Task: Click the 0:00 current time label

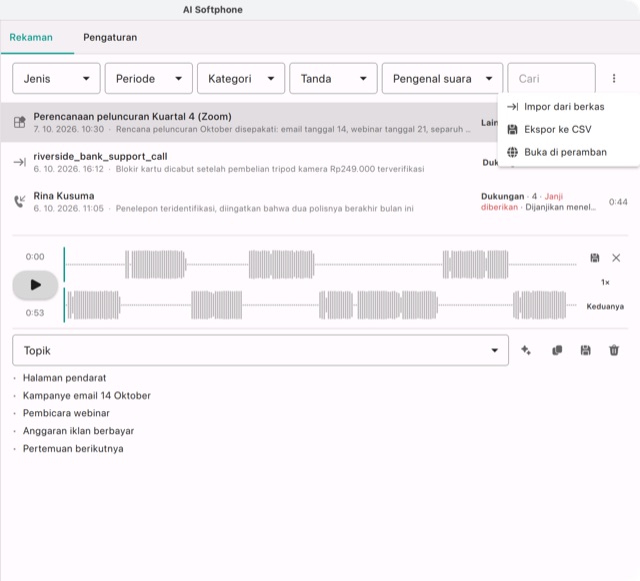Action: (35, 257)
